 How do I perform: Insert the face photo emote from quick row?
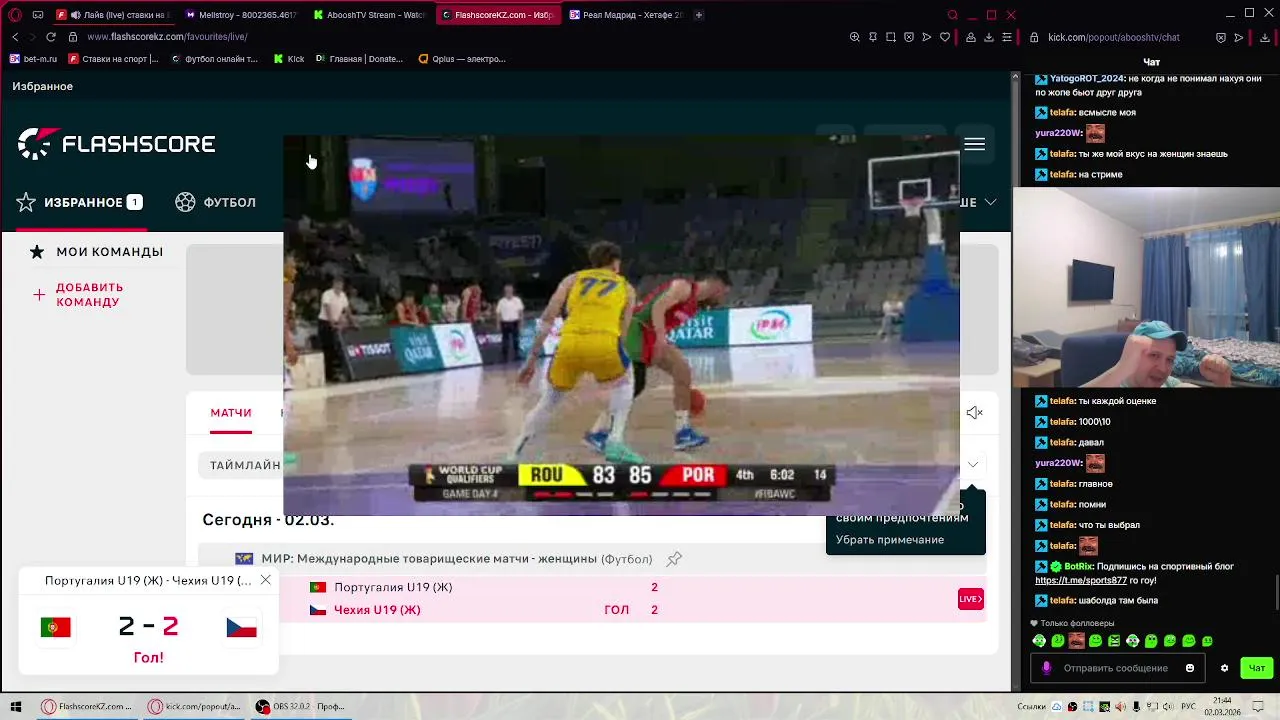pos(1076,641)
